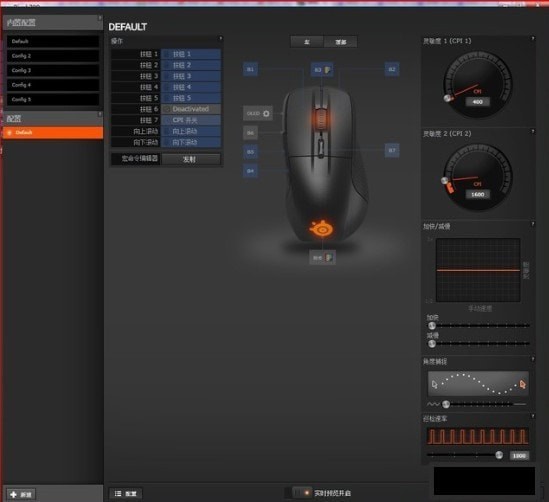Open the 按钮 6 Deactivated mapping dropdown
The height and width of the screenshot is (502, 549).
coord(191,109)
